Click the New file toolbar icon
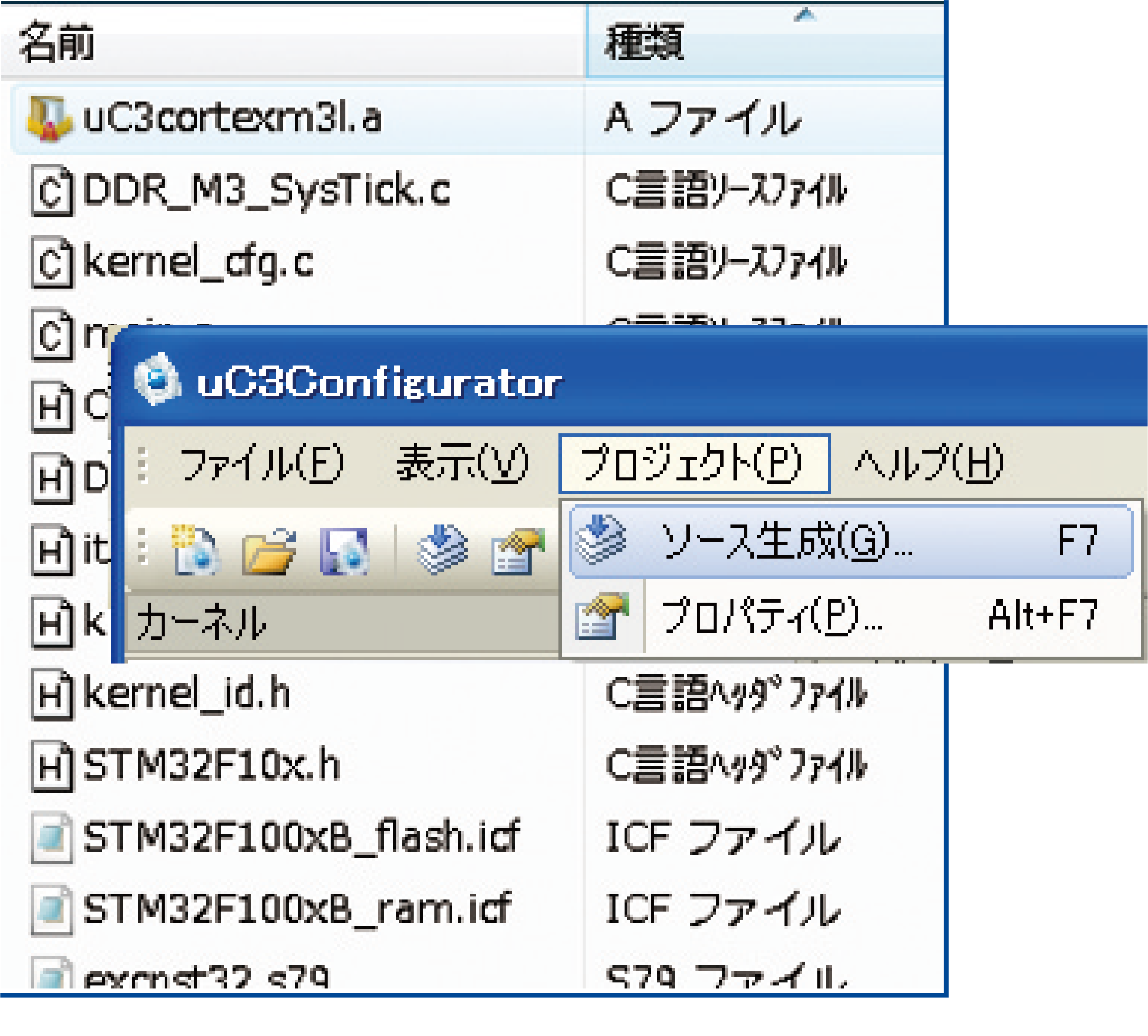This screenshot has width=1148, height=1036. [195, 550]
